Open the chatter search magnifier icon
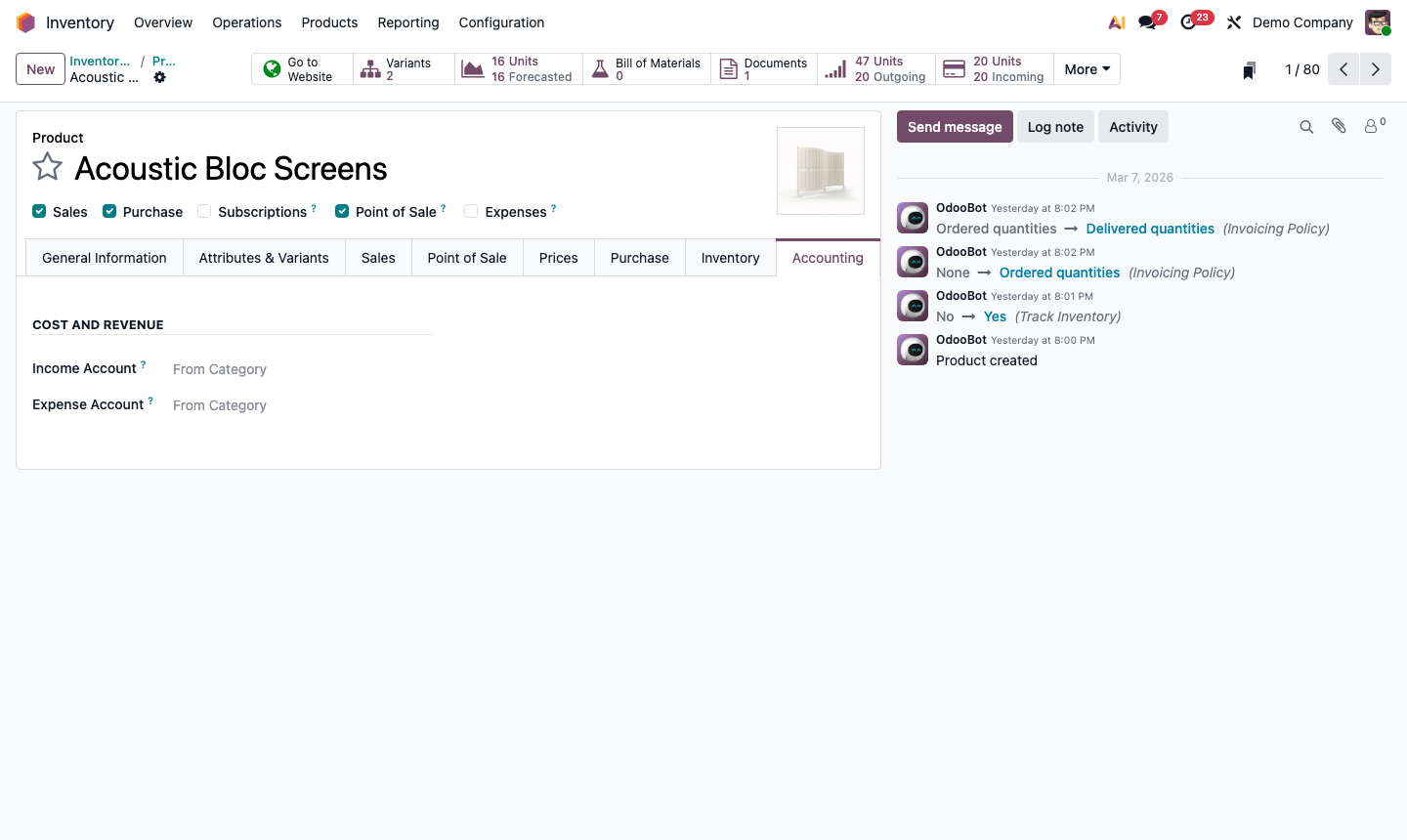Image resolution: width=1407 pixels, height=840 pixels. pyautogui.click(x=1306, y=126)
